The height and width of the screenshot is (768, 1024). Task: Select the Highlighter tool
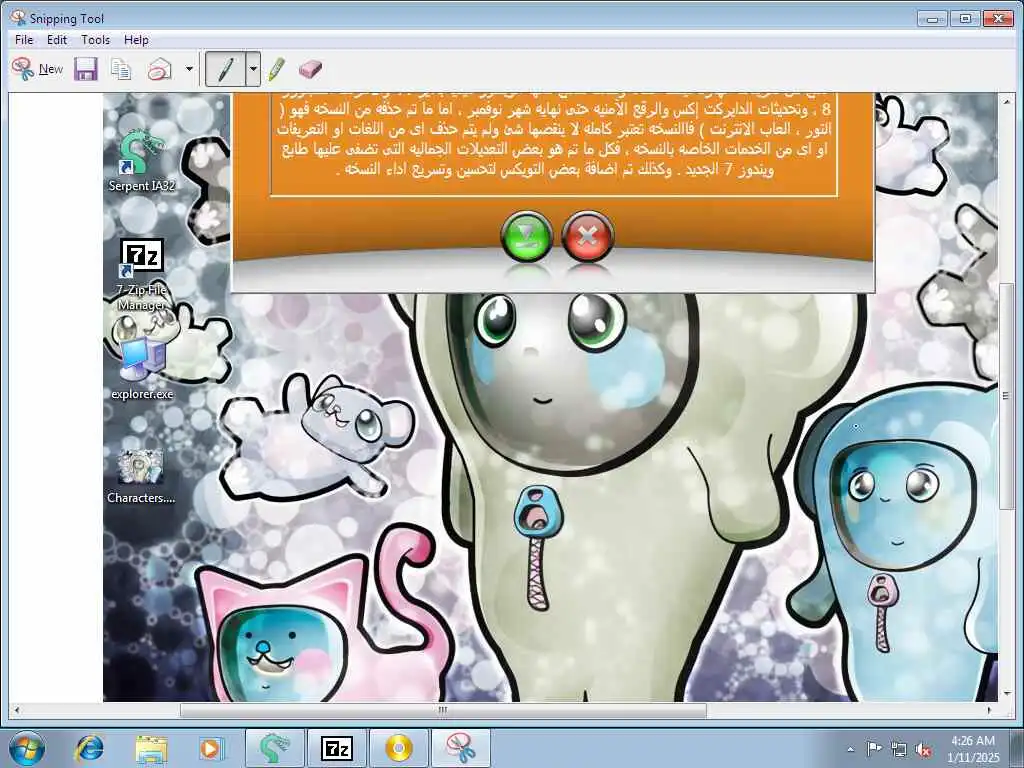(276, 69)
